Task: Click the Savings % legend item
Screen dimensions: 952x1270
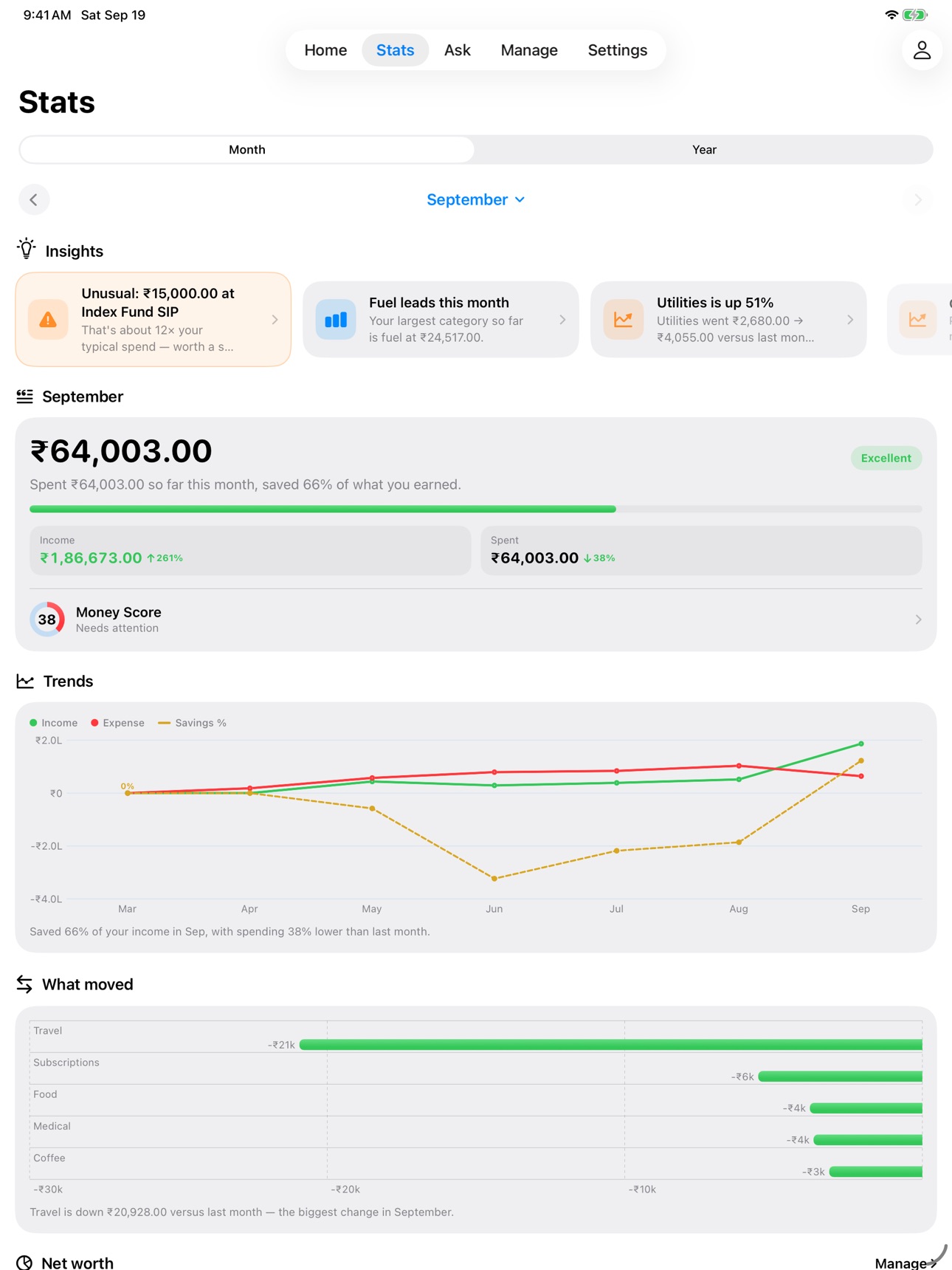Action: tap(193, 723)
